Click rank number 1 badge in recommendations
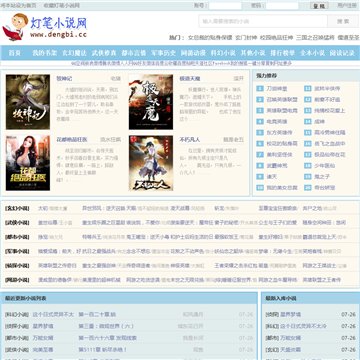 pyautogui.click(x=260, y=89)
